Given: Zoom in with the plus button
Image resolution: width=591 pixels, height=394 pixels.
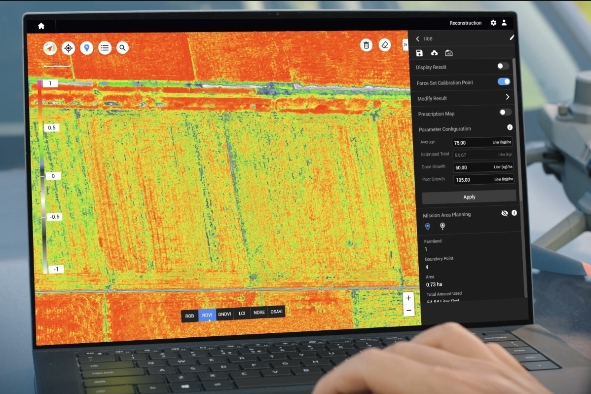Looking at the screenshot, I should (x=408, y=298).
